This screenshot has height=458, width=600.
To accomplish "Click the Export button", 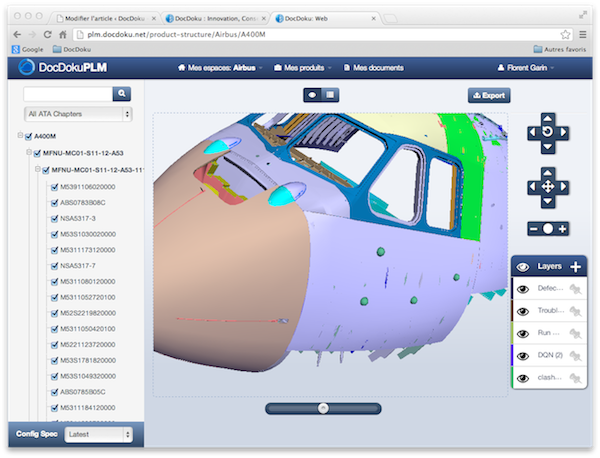I will 488,96.
